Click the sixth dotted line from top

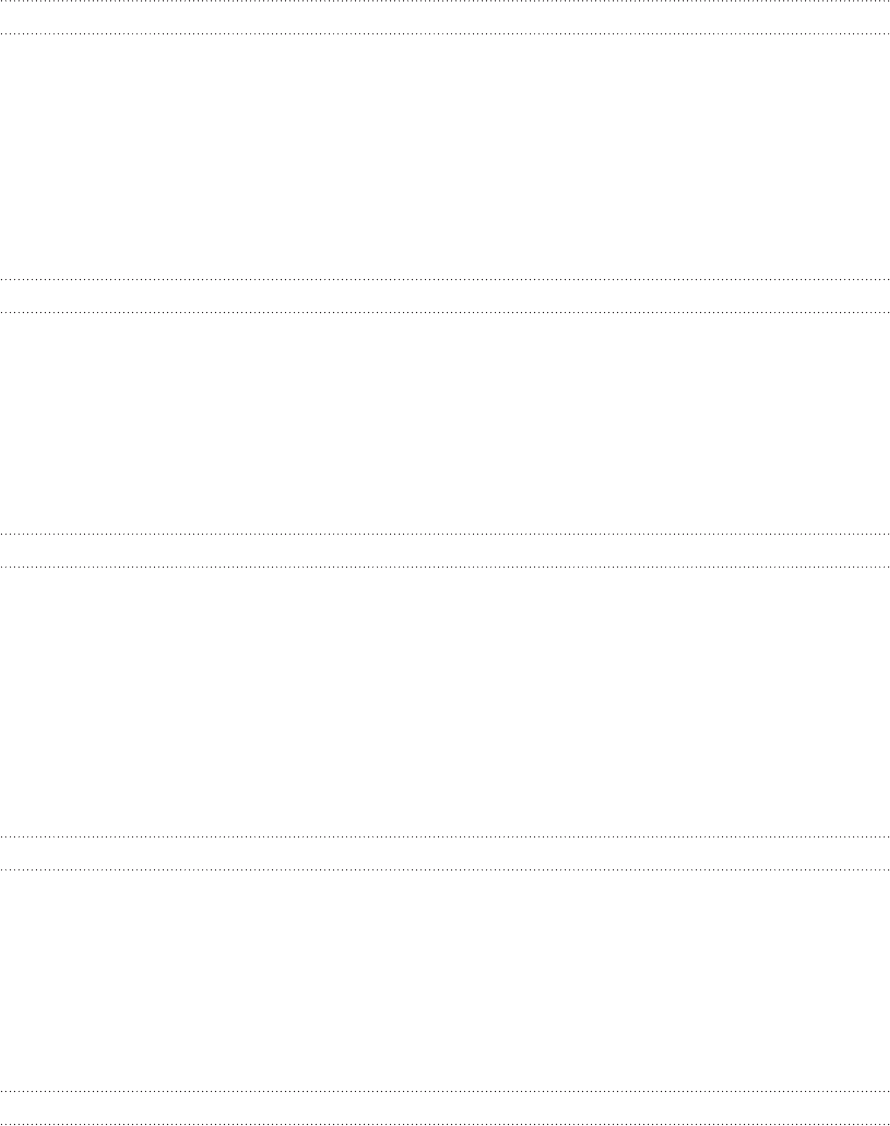pyautogui.click(x=445, y=567)
